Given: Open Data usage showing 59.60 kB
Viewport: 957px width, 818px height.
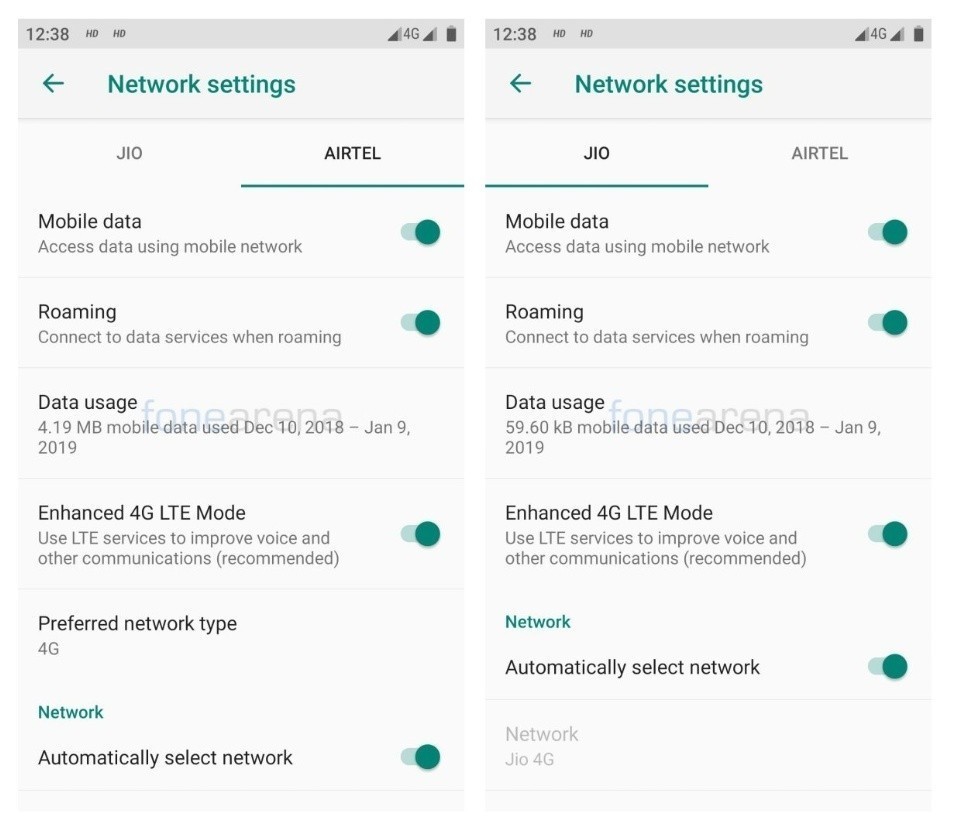Looking at the screenshot, I should pyautogui.click(x=708, y=424).
